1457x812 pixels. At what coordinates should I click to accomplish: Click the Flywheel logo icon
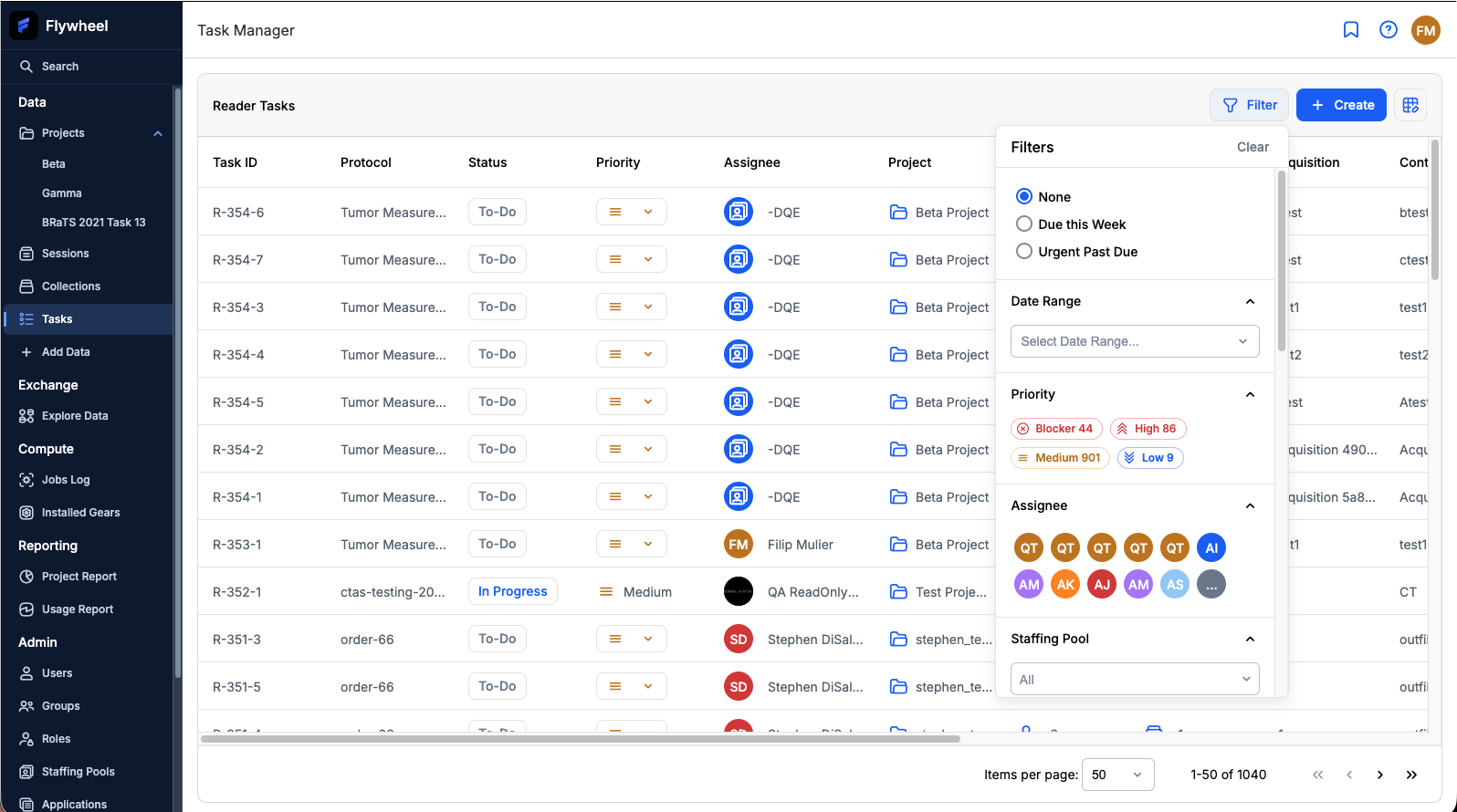coord(24,26)
